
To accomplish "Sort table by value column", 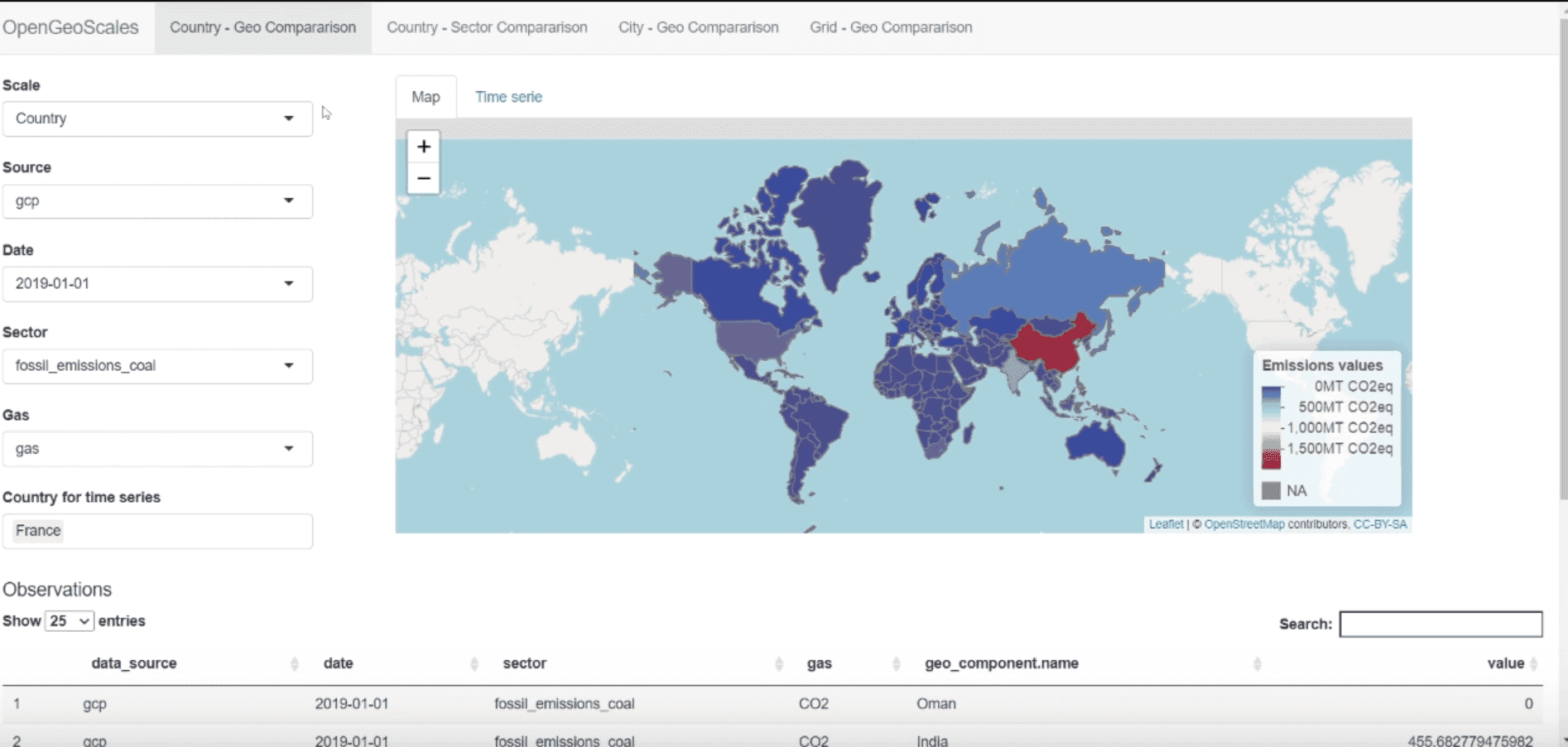I will pos(1504,663).
